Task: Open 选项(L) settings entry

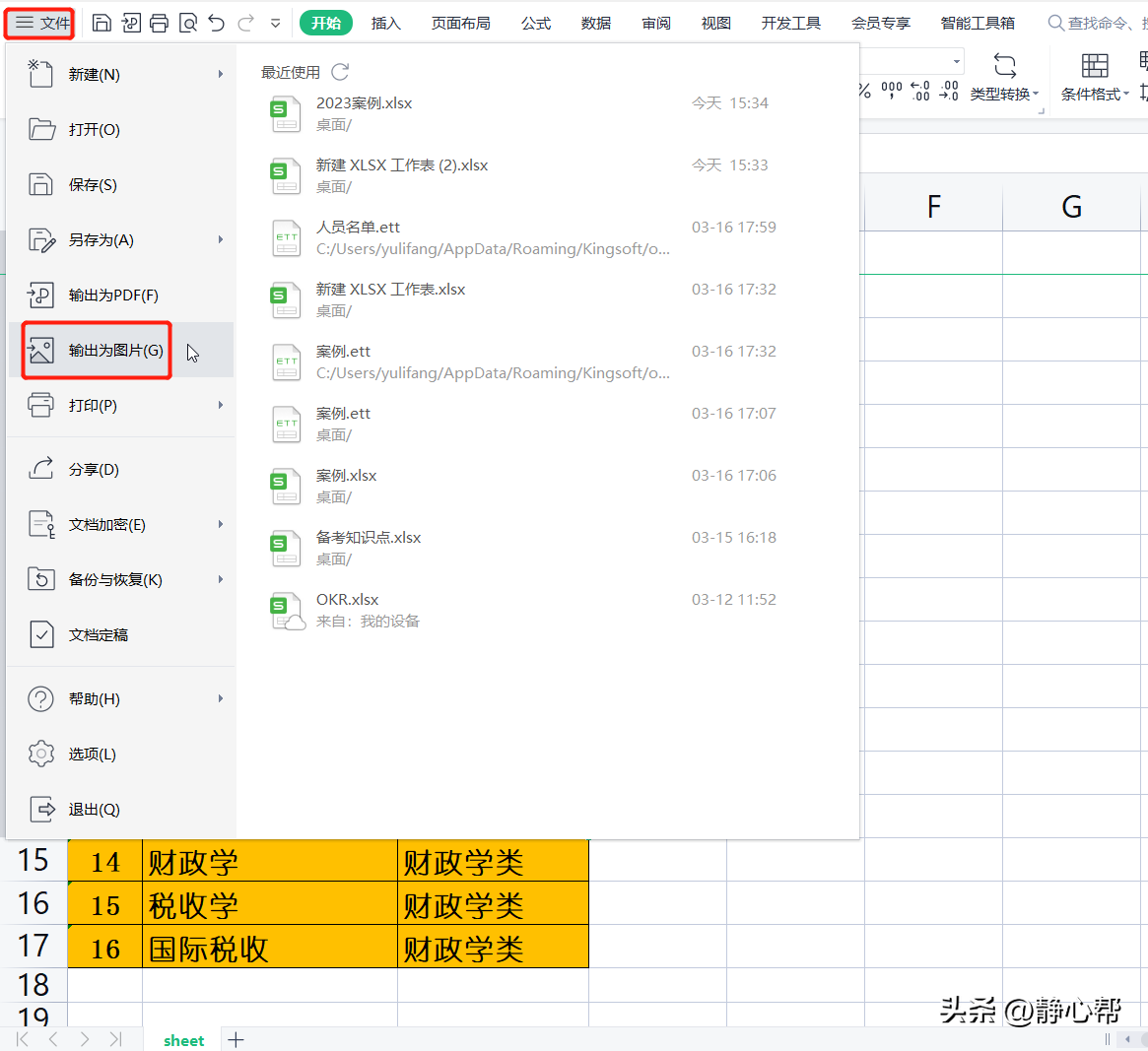Action: [x=121, y=754]
